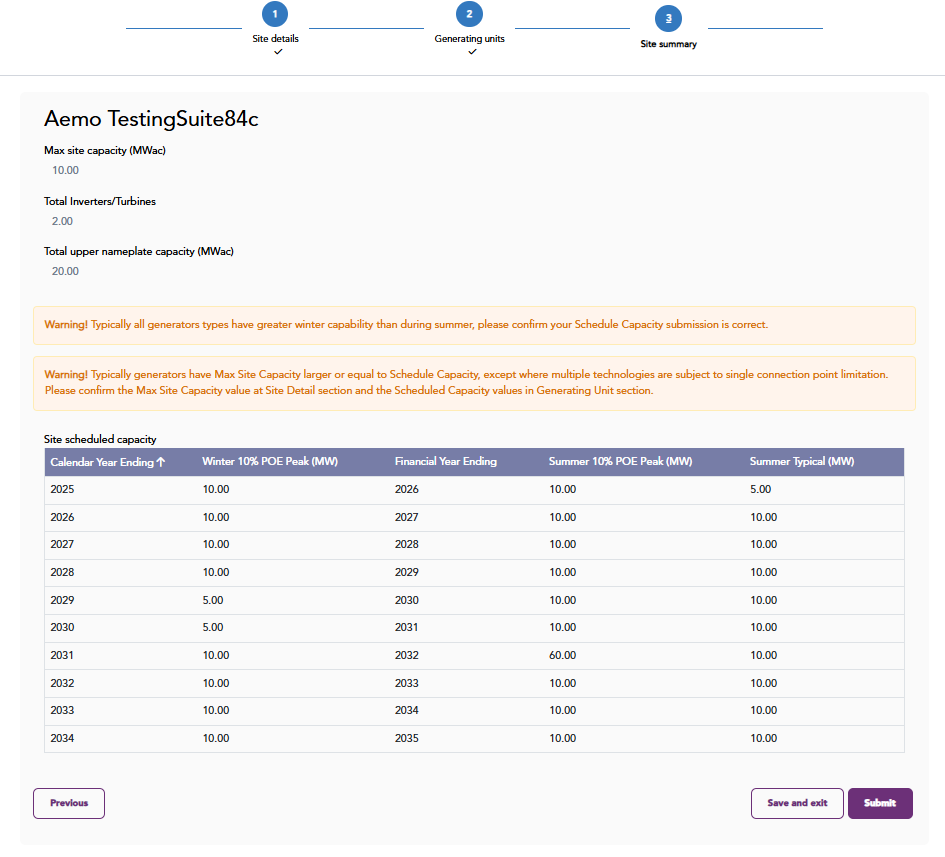This screenshot has height=857, width=945.
Task: Go to Site details step
Action: 275,39
